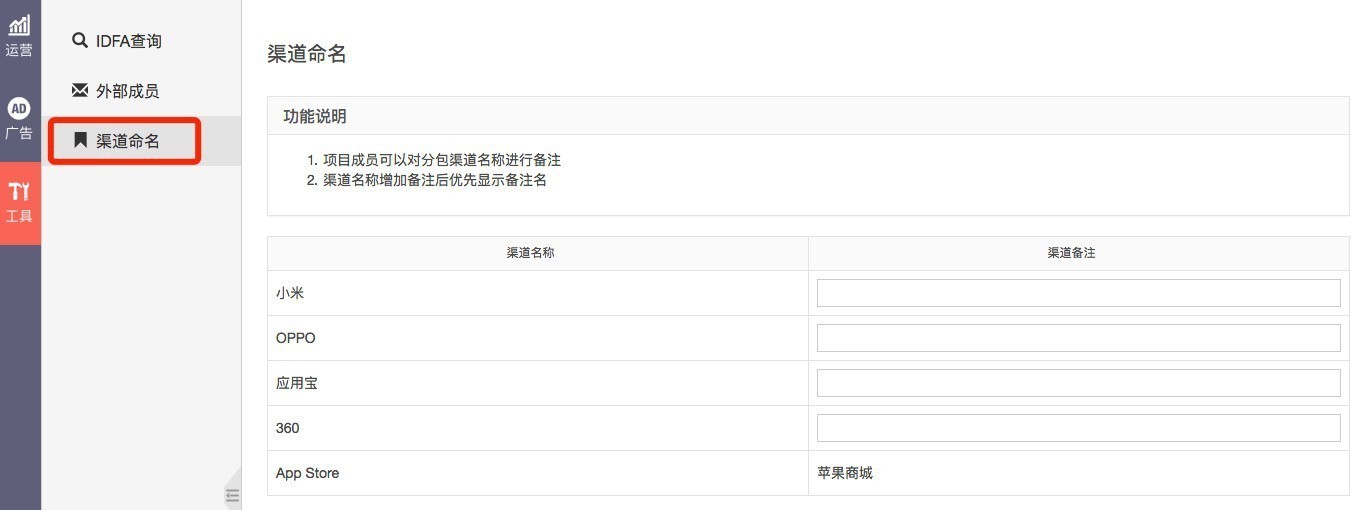Focus the remark input for 小米

(x=1078, y=293)
